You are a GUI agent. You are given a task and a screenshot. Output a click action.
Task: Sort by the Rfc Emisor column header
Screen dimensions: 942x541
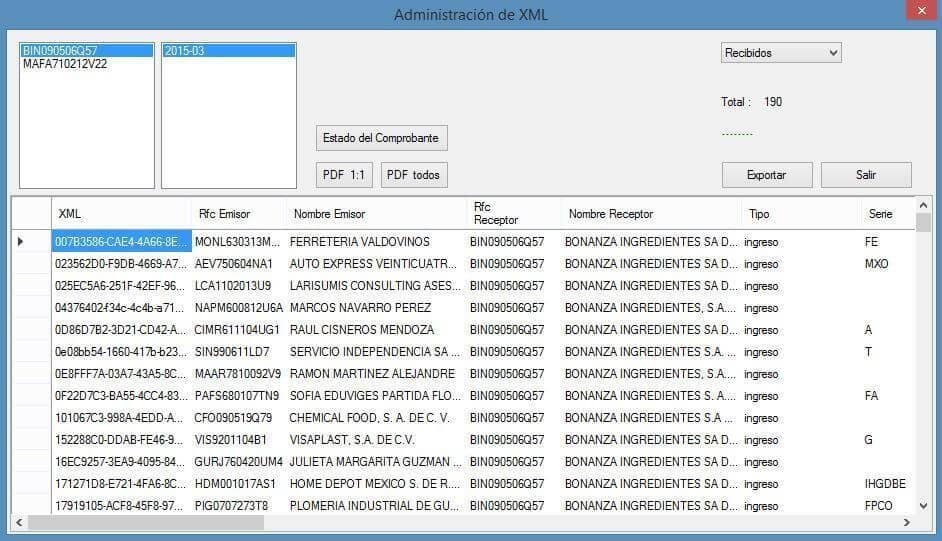tap(239, 214)
